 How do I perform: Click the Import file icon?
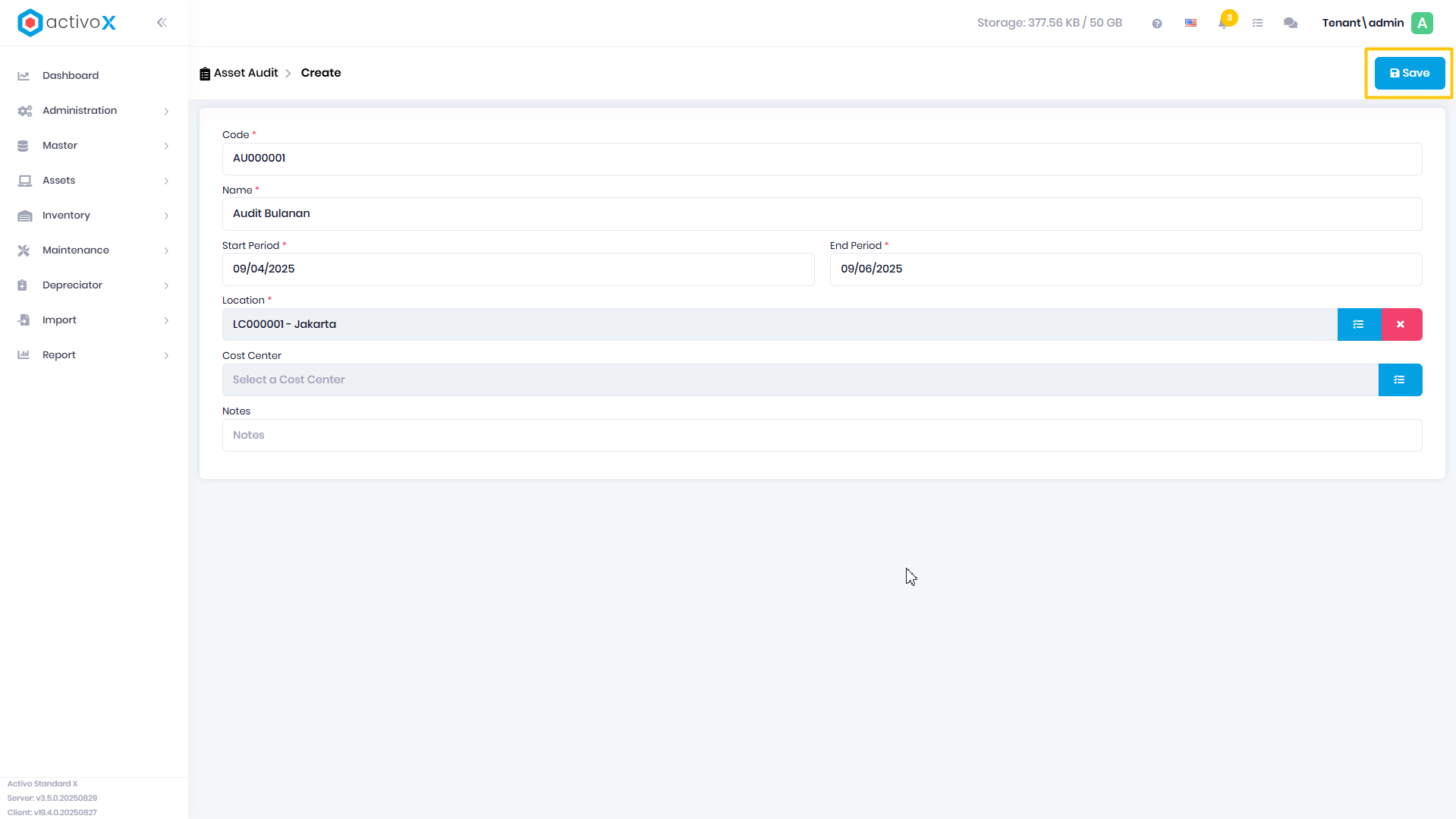pos(24,320)
